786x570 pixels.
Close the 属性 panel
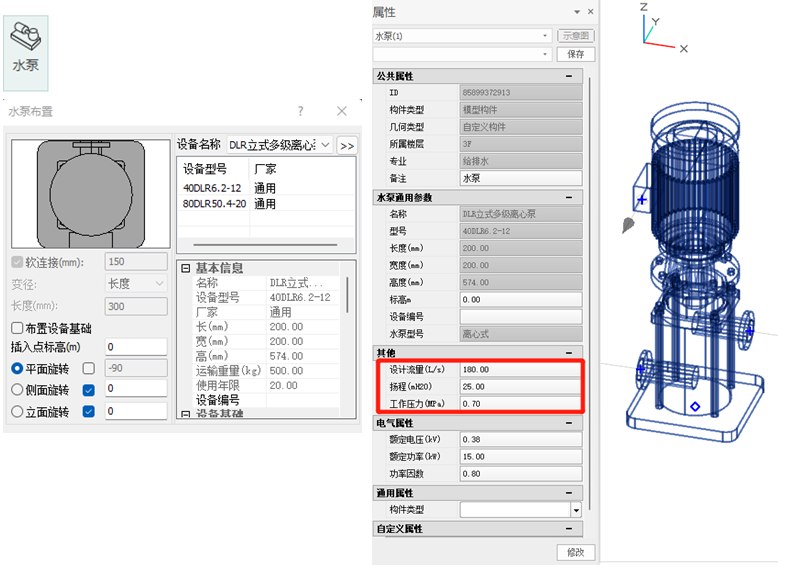tap(591, 12)
